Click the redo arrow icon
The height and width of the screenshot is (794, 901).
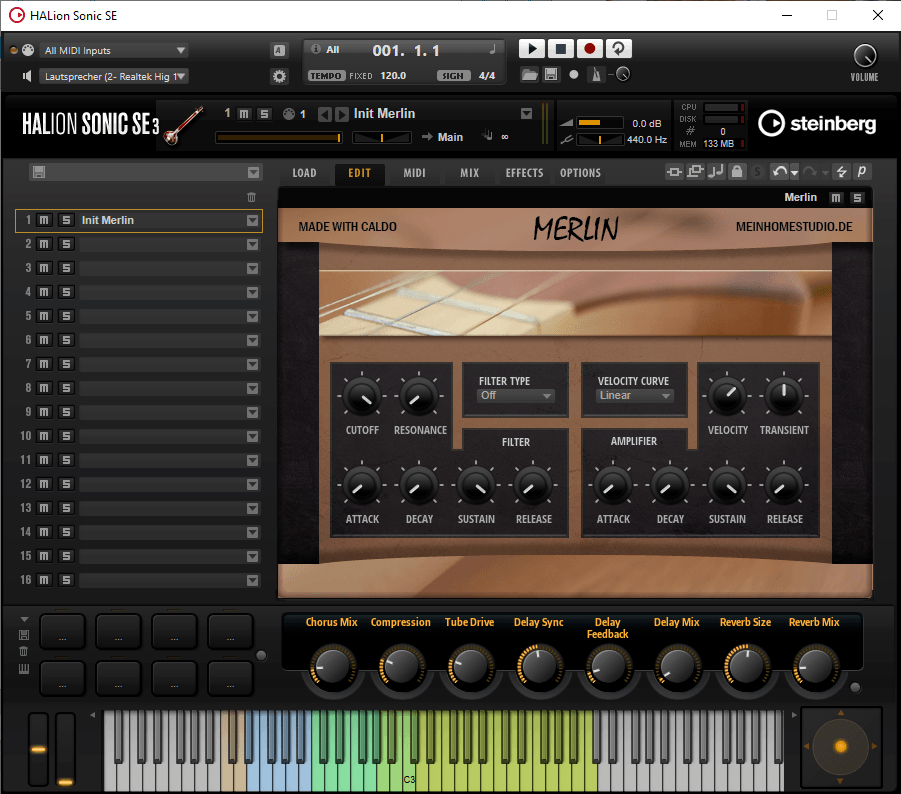pos(810,172)
